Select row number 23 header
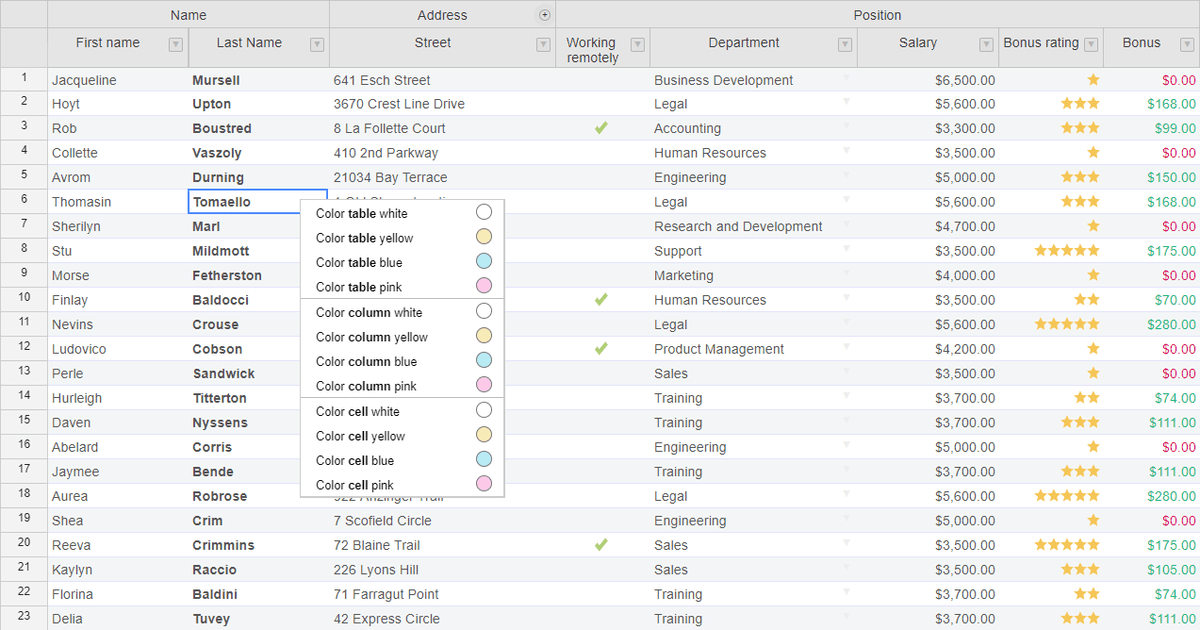The image size is (1200, 630). [24, 618]
